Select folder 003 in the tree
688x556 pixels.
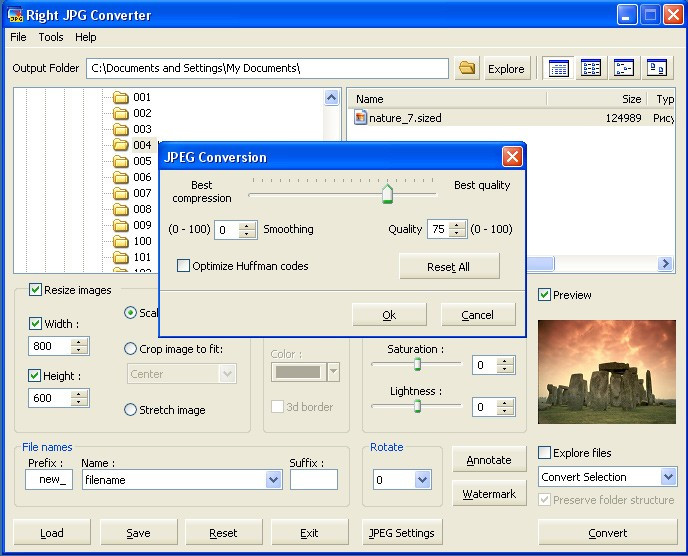pyautogui.click(x=132, y=129)
